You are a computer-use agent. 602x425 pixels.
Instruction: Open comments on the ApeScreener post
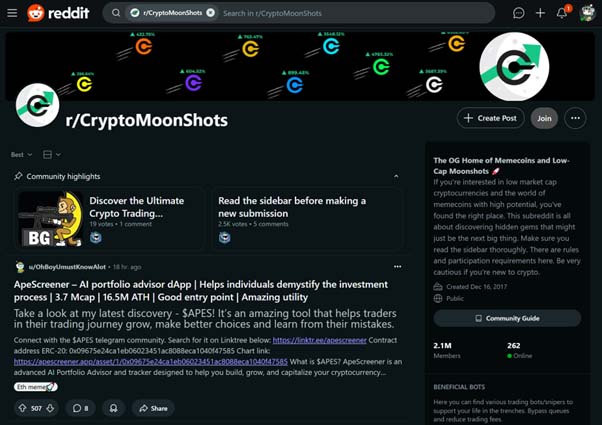pyautogui.click(x=81, y=408)
